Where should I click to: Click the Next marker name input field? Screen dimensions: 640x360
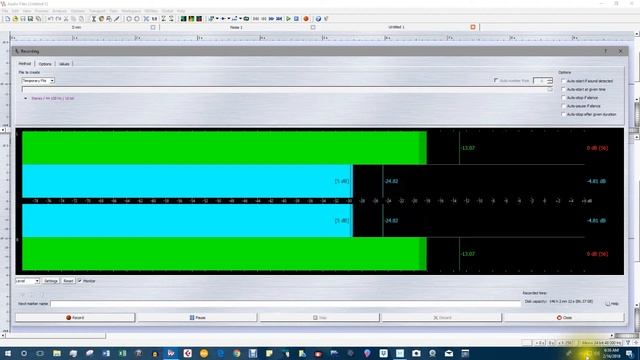click(285, 304)
